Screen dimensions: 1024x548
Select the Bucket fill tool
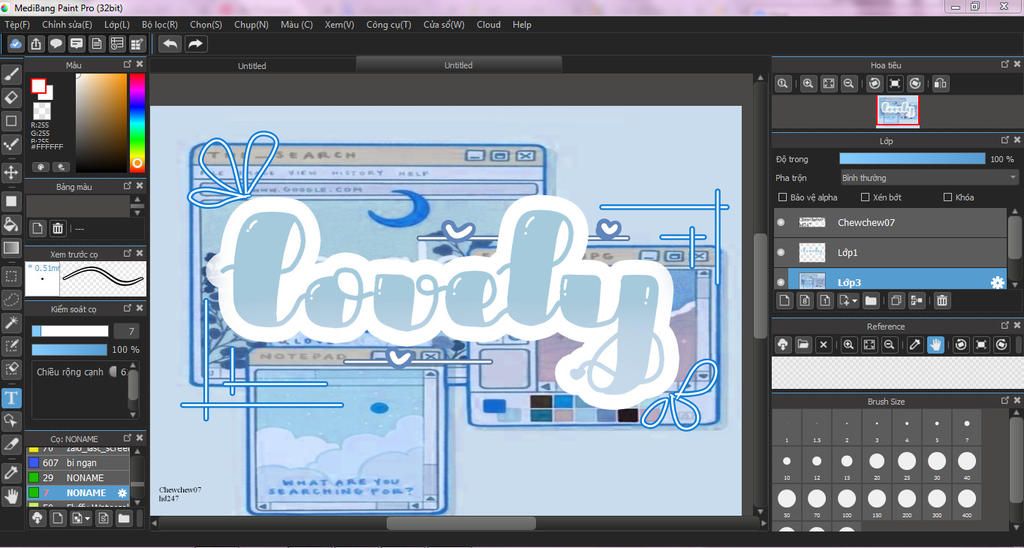click(x=11, y=225)
